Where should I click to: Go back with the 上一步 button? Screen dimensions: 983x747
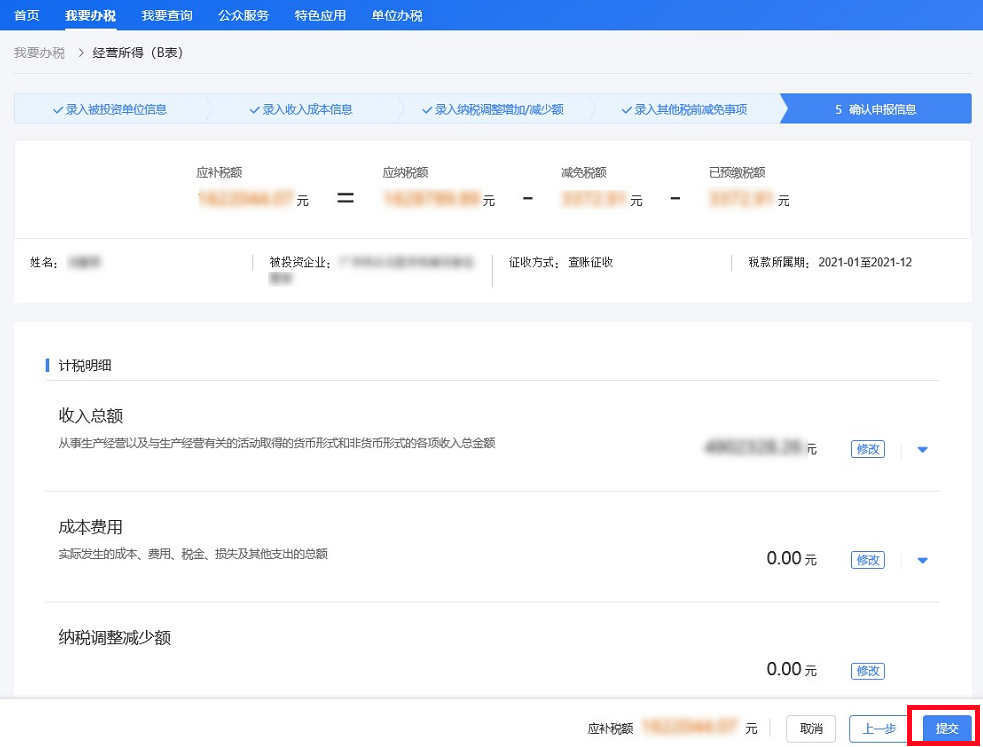pyautogui.click(x=877, y=729)
